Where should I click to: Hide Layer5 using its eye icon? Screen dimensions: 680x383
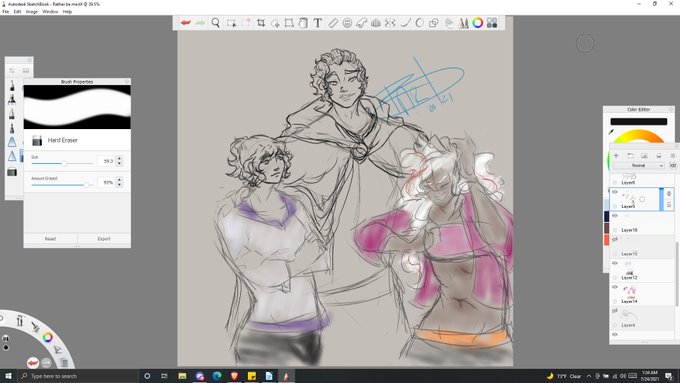(x=615, y=192)
